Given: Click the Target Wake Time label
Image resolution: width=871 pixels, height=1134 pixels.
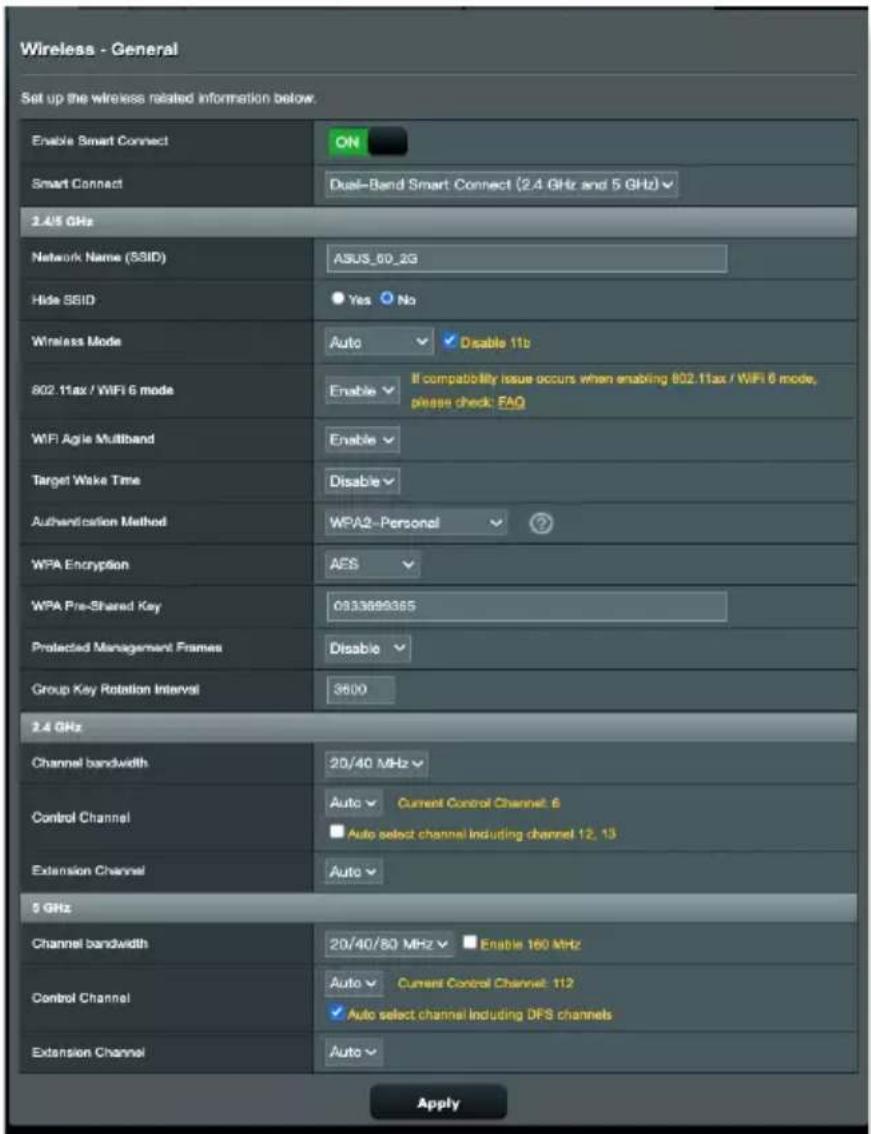Looking at the screenshot, I should pyautogui.click(x=86, y=480).
